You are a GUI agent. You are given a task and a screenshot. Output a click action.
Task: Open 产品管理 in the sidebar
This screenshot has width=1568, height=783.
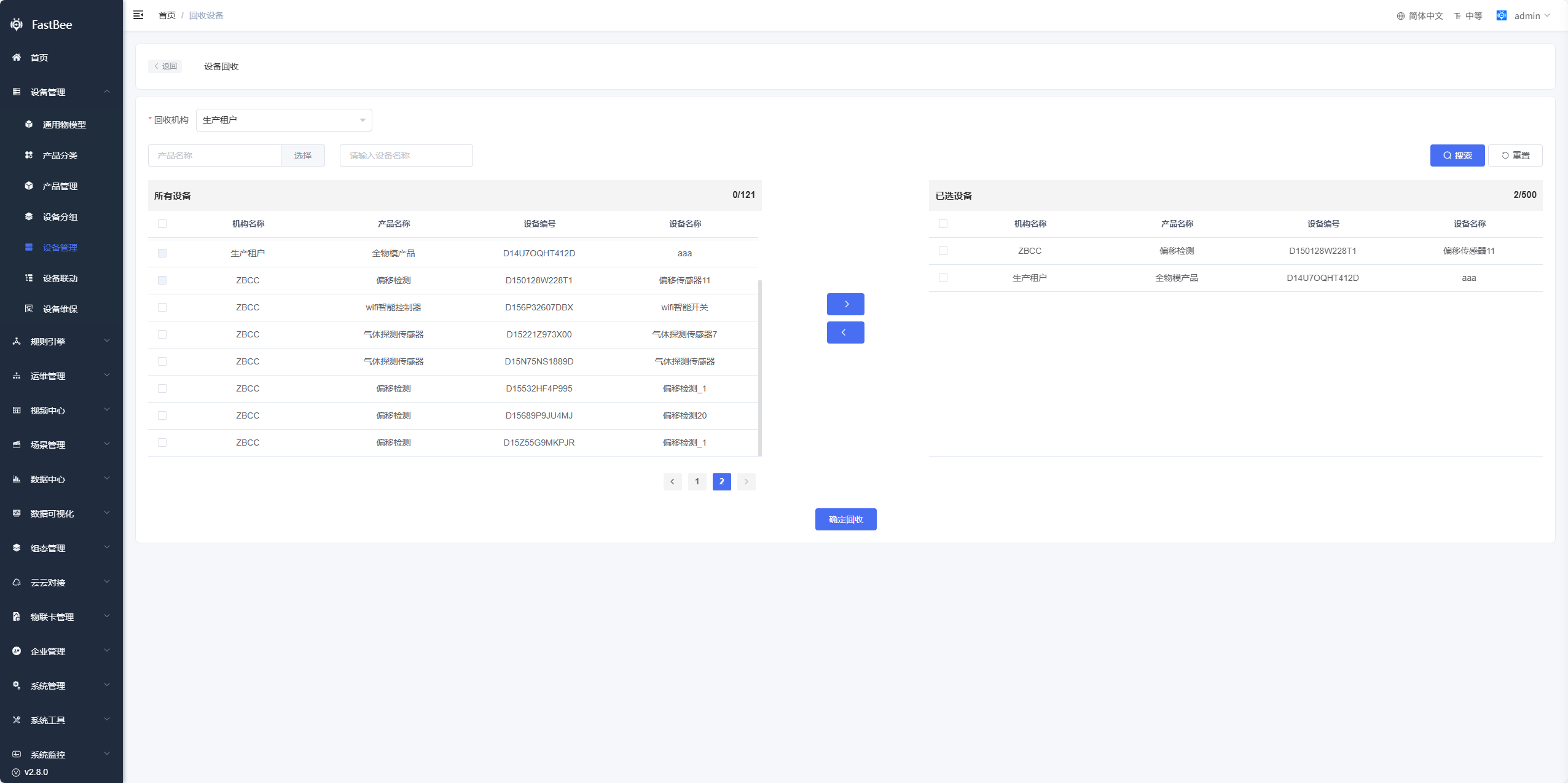tap(60, 186)
